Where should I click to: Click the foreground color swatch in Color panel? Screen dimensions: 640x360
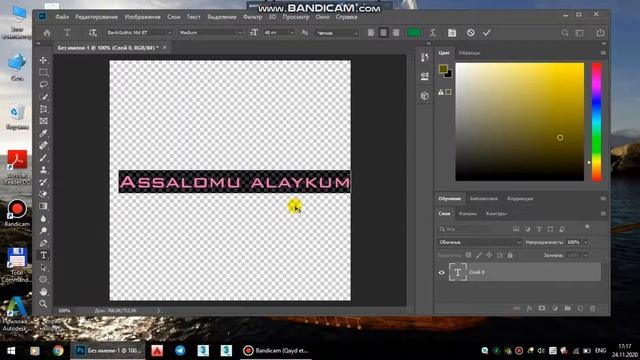(443, 69)
